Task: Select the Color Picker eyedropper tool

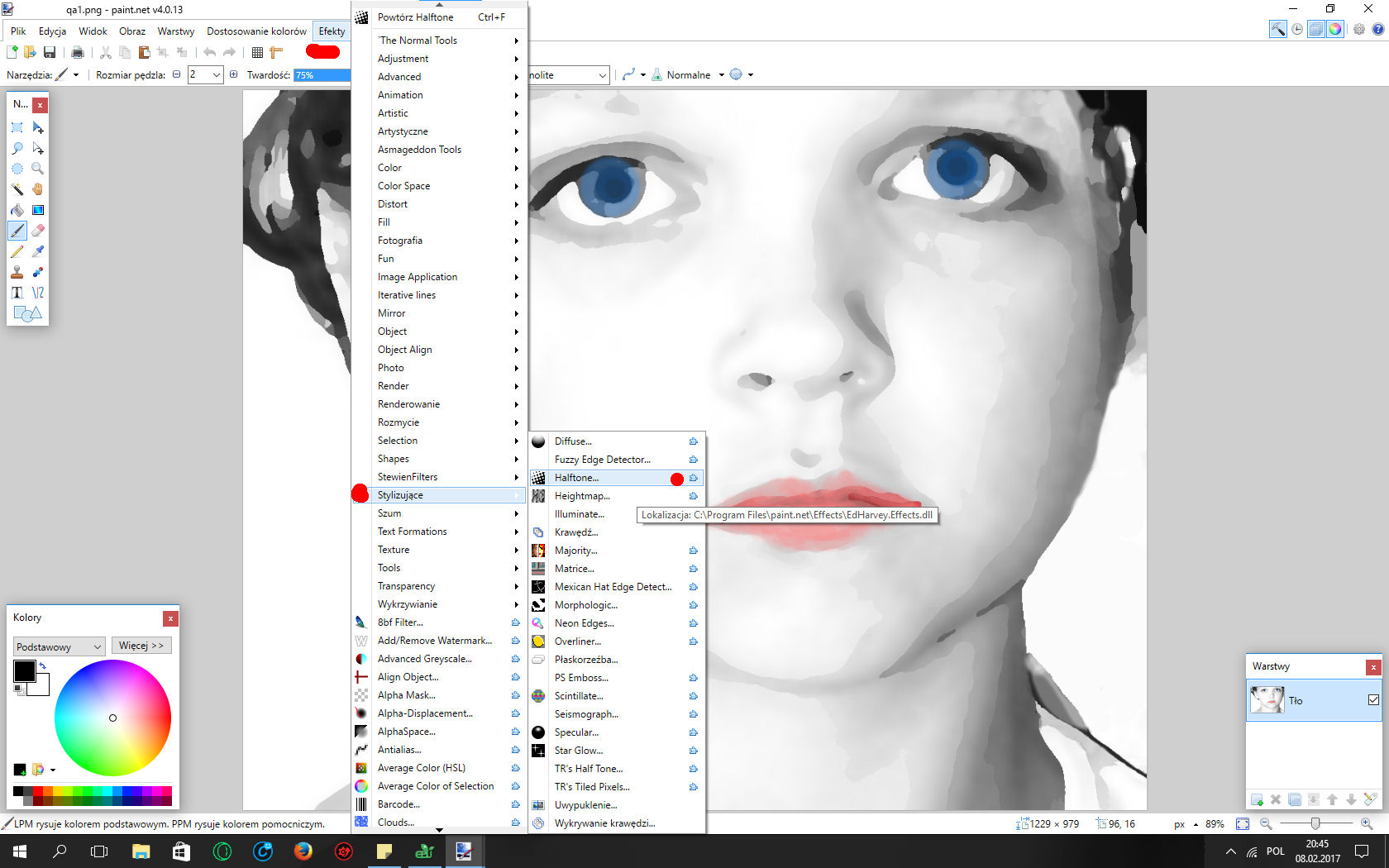Action: click(x=37, y=251)
